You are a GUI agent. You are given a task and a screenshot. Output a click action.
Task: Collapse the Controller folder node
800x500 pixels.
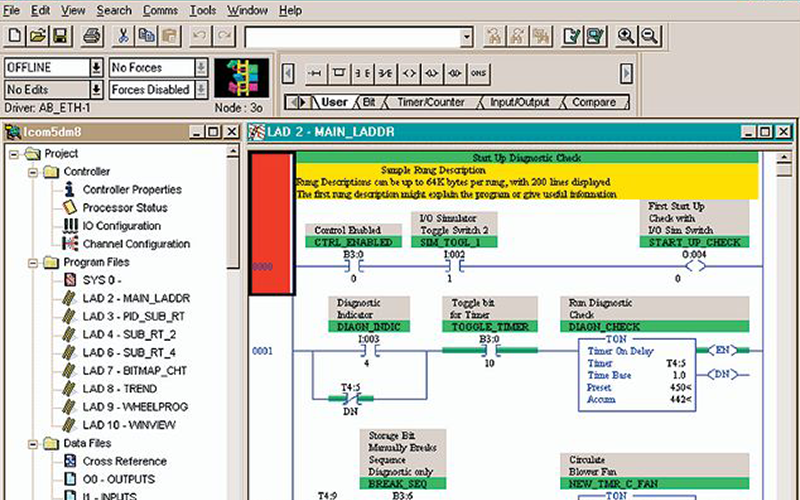(x=33, y=172)
